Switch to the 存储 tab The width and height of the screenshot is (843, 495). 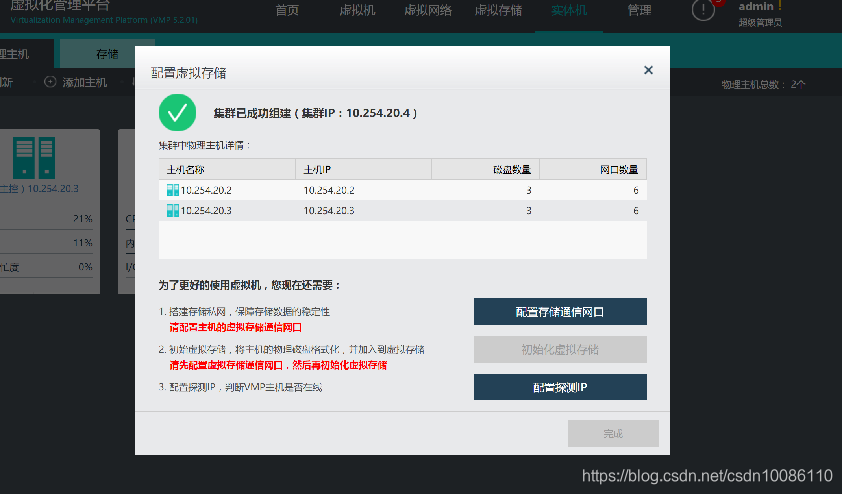(107, 54)
